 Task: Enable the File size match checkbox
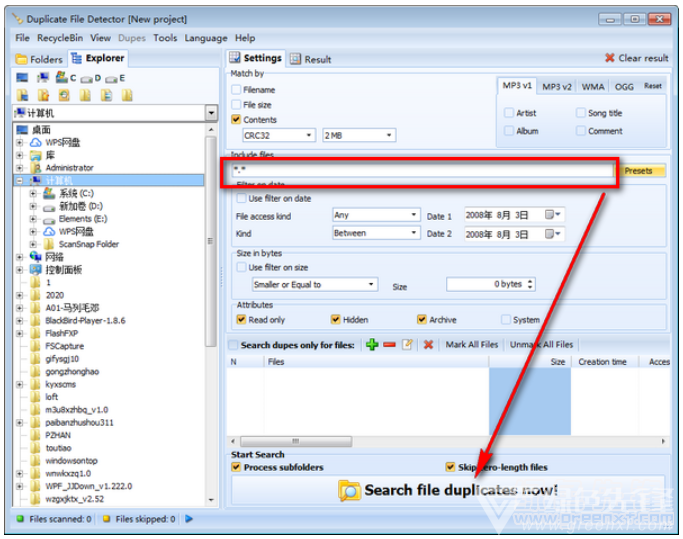click(x=236, y=105)
